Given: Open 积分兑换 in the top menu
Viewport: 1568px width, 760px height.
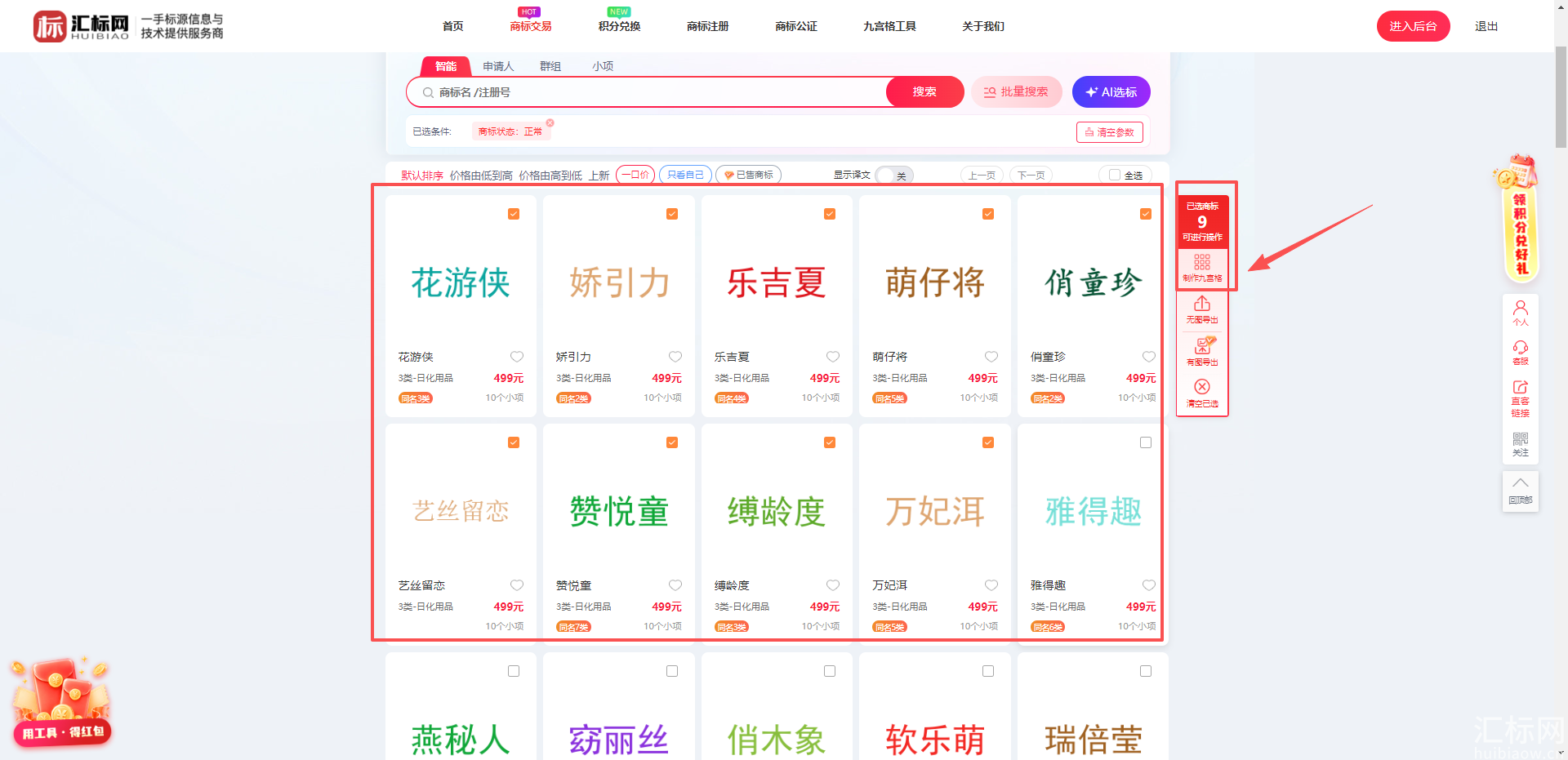Looking at the screenshot, I should coord(619,26).
